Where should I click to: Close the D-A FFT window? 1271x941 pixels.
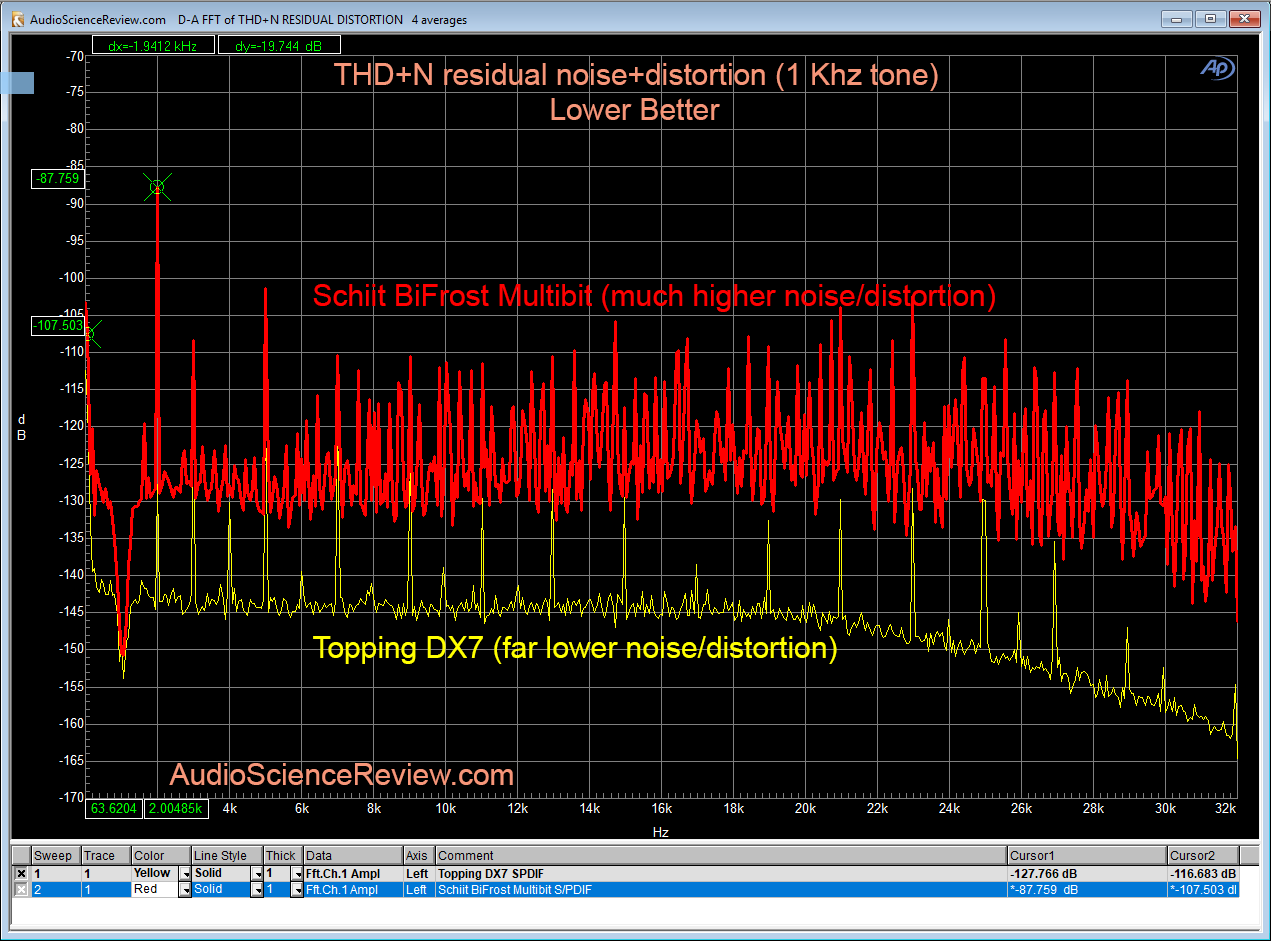[x=1243, y=18]
